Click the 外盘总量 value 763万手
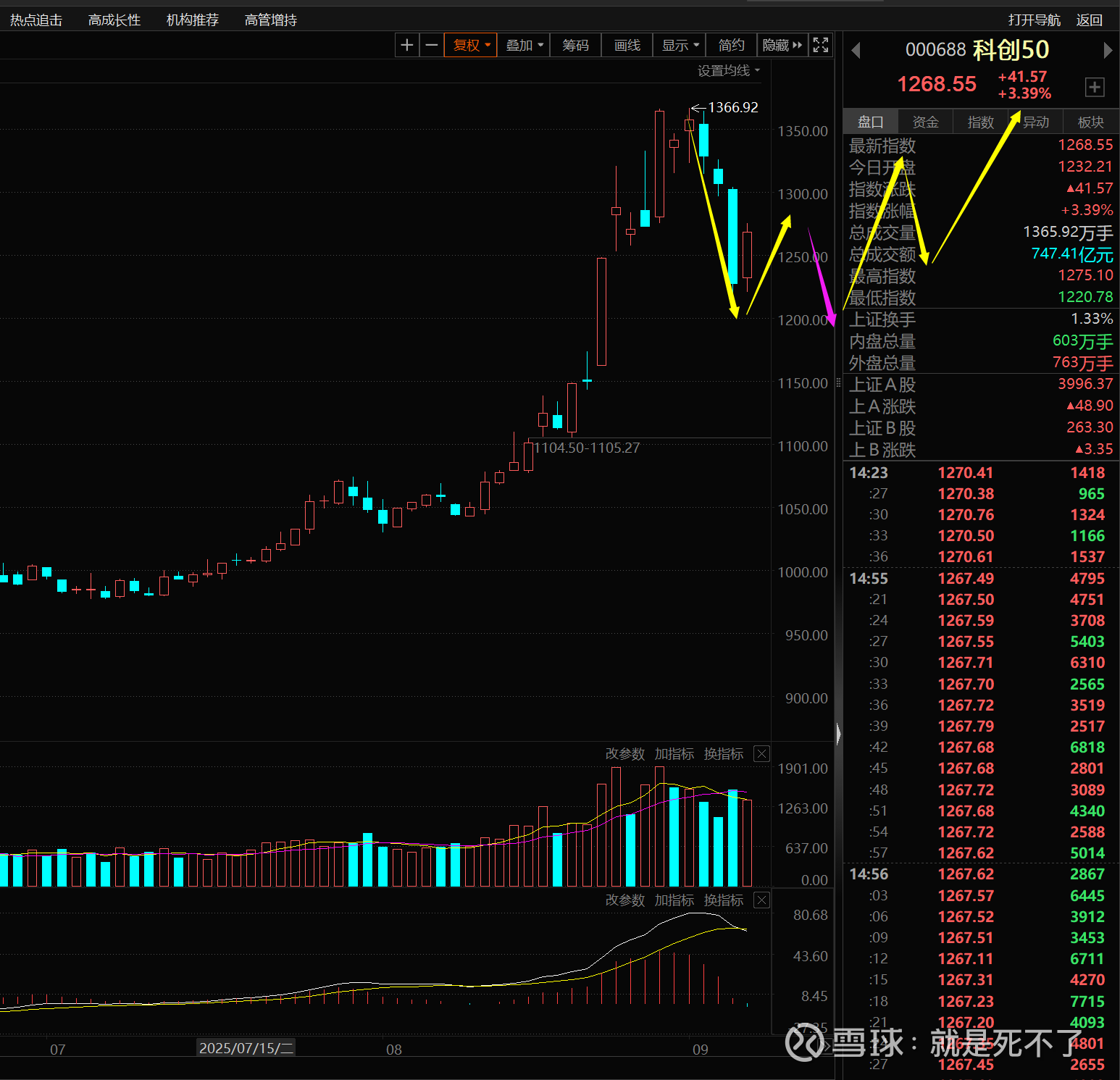1120x1080 pixels. 1083,363
